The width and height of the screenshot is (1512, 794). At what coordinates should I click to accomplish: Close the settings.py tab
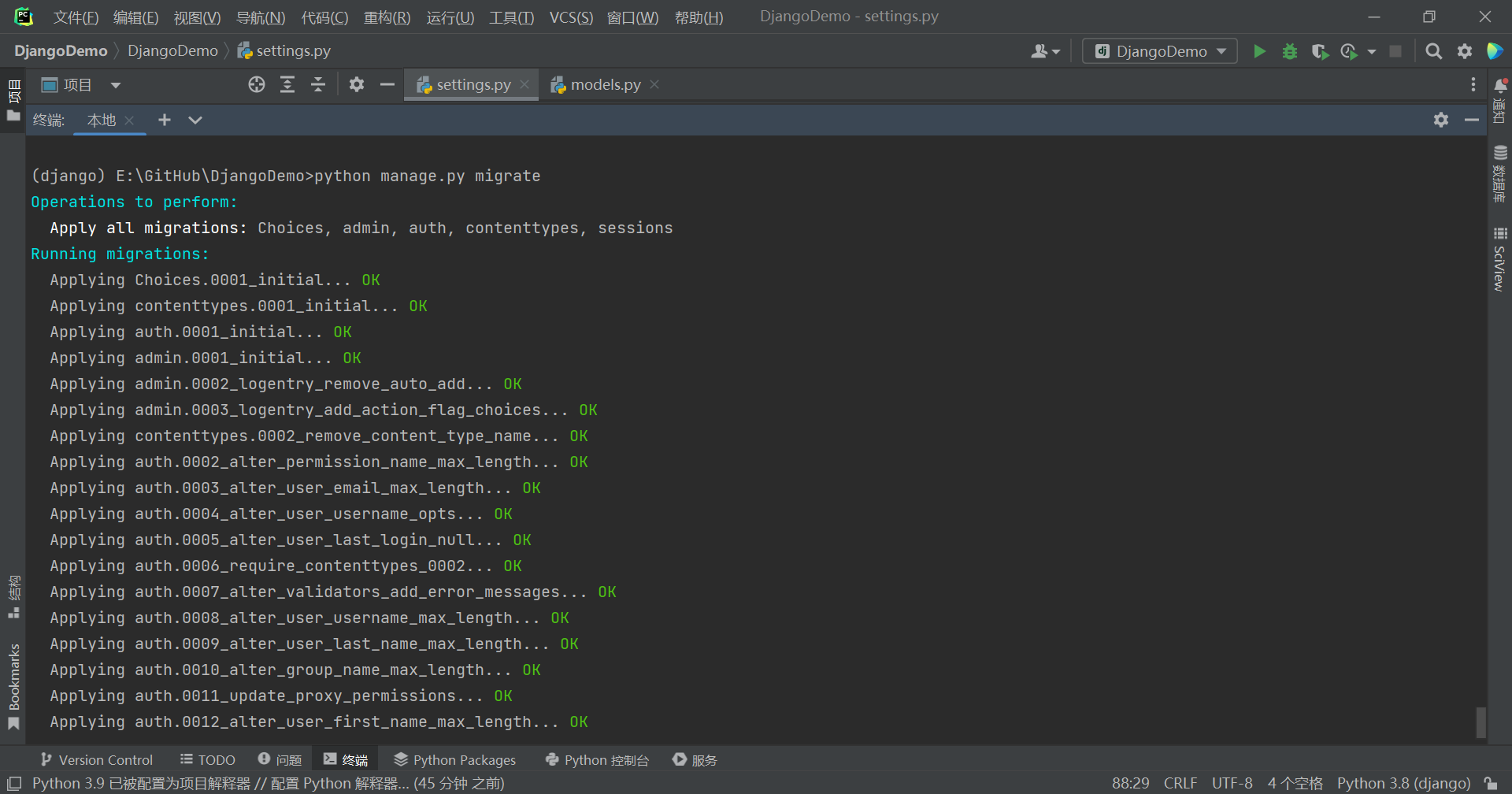(524, 84)
